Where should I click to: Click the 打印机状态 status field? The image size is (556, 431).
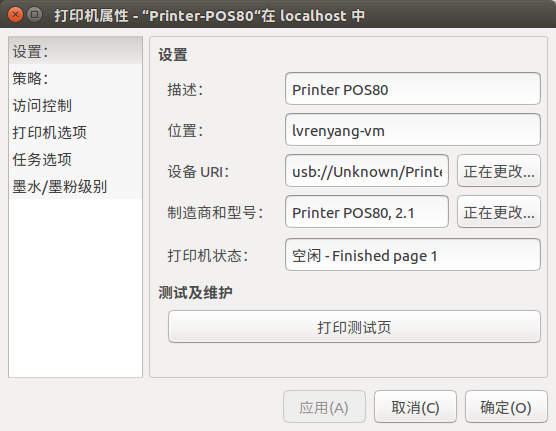point(413,255)
